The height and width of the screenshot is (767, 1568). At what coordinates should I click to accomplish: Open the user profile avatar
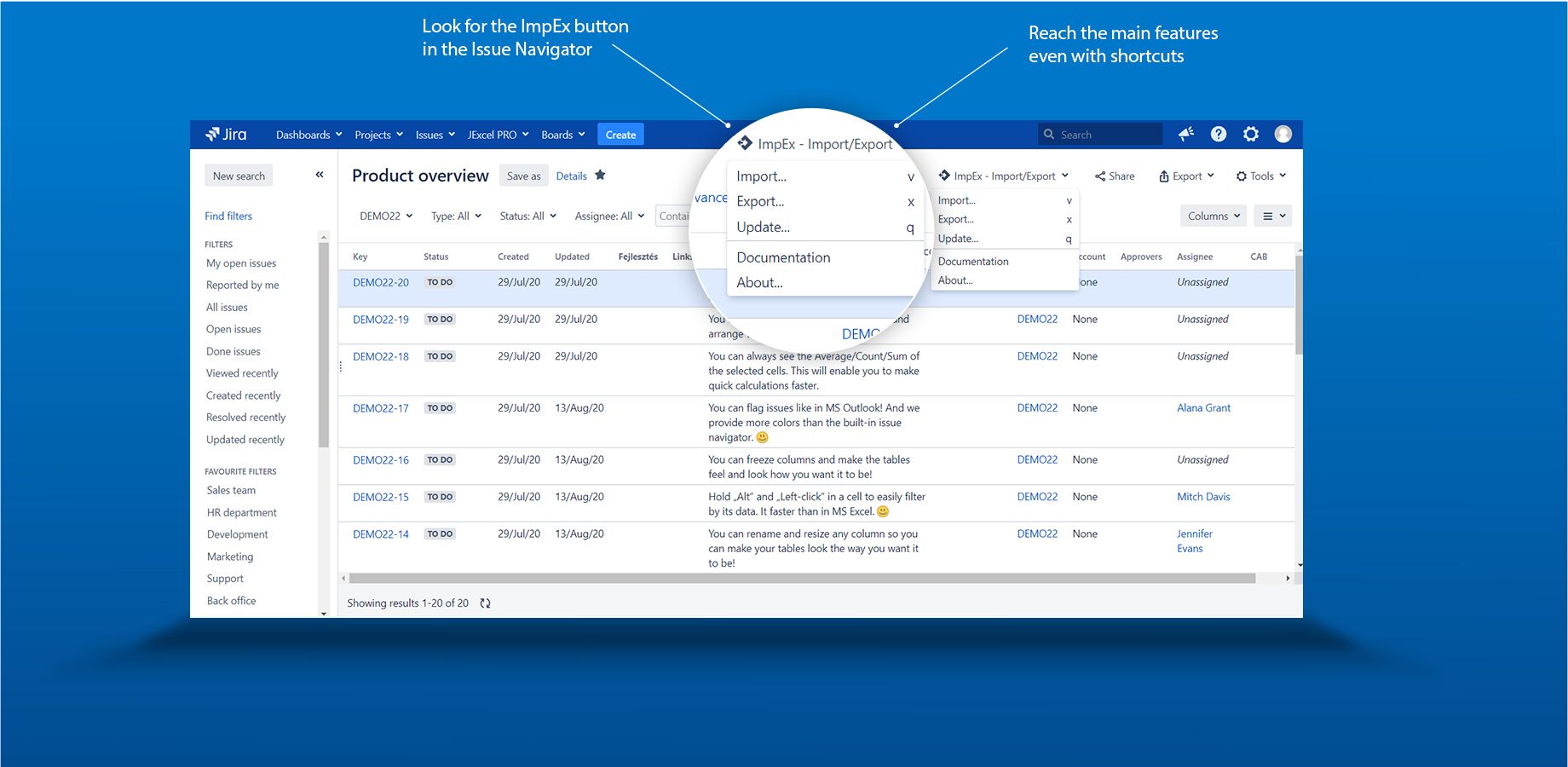click(1283, 134)
